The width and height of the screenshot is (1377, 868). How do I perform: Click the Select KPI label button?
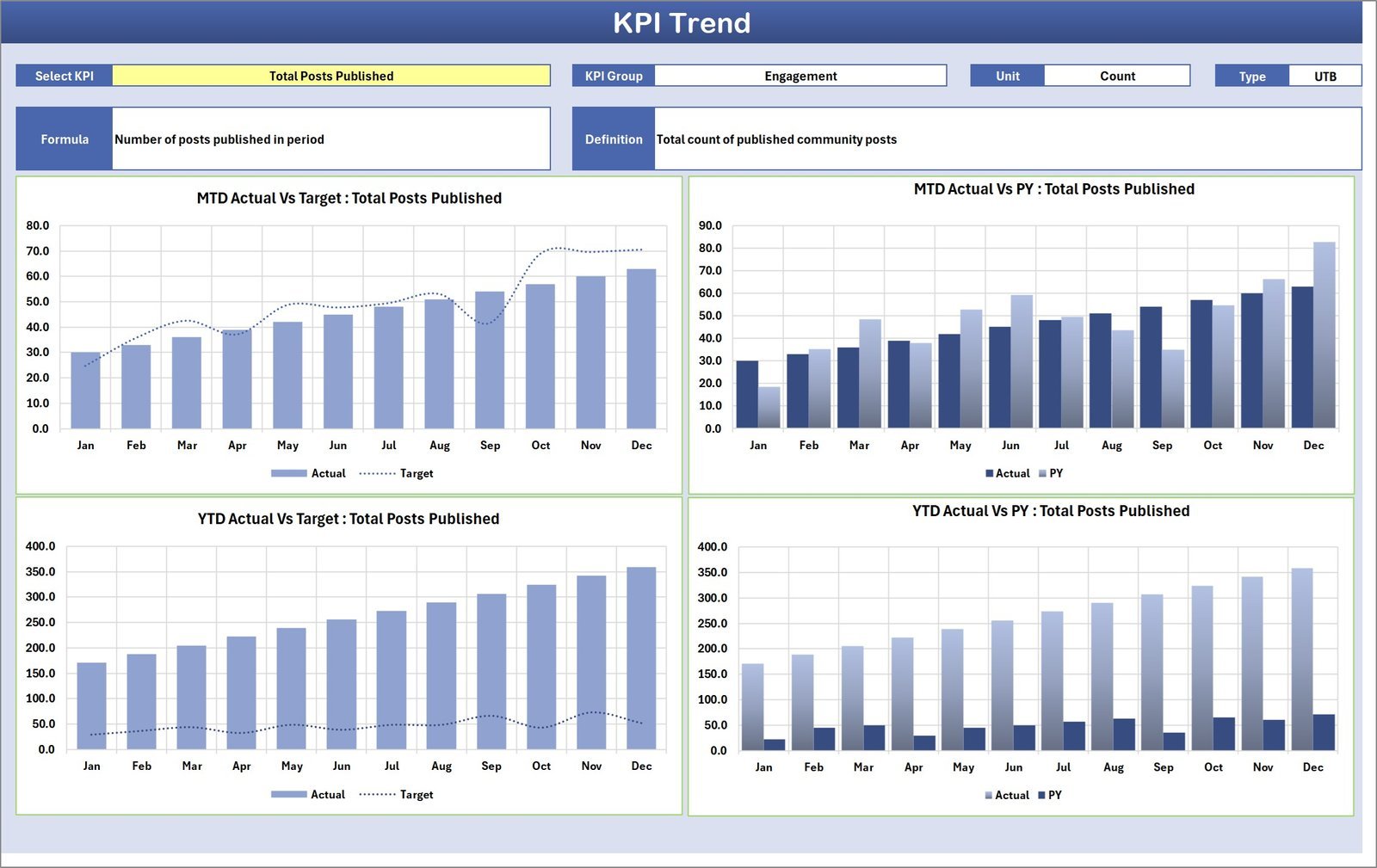pyautogui.click(x=65, y=76)
